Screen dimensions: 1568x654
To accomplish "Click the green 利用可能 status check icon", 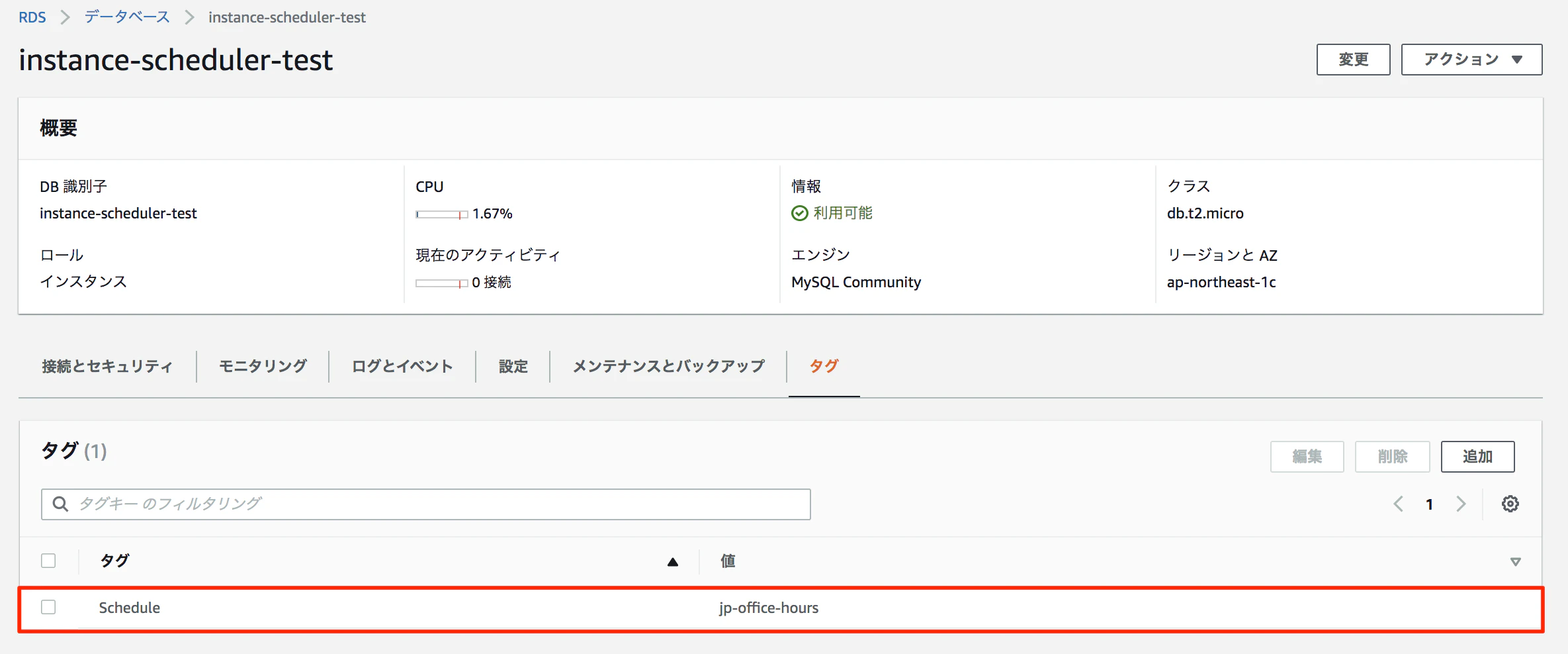I will pyautogui.click(x=800, y=213).
